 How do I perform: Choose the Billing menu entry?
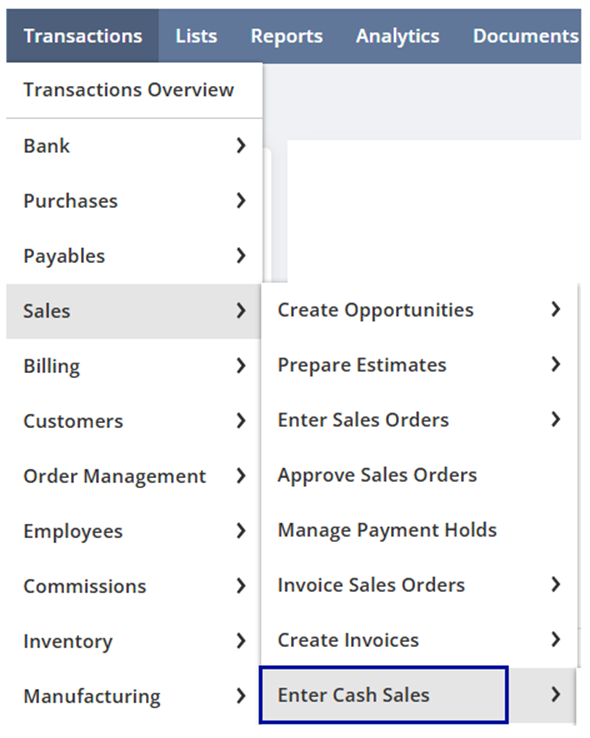[134, 366]
